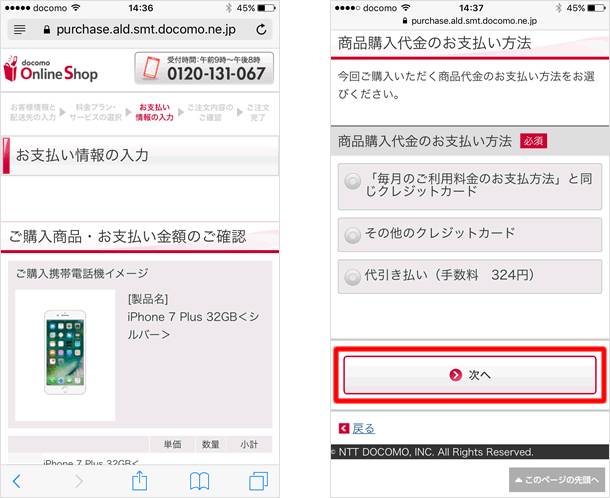
Task: Tap the battery icon in left status bar
Action: 266,8
